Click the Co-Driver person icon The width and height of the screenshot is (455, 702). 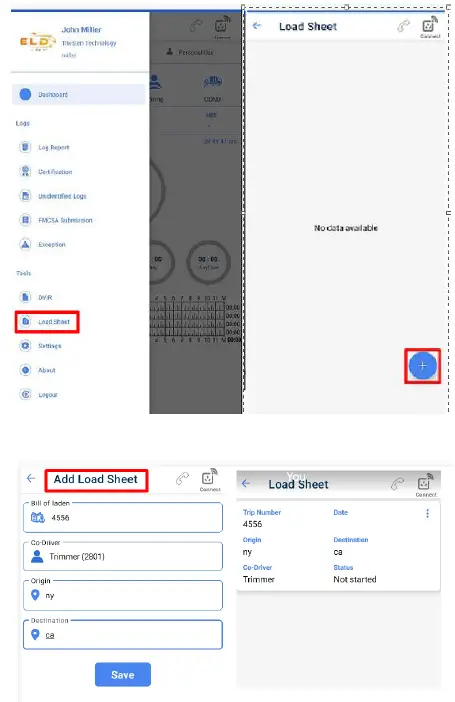37,556
